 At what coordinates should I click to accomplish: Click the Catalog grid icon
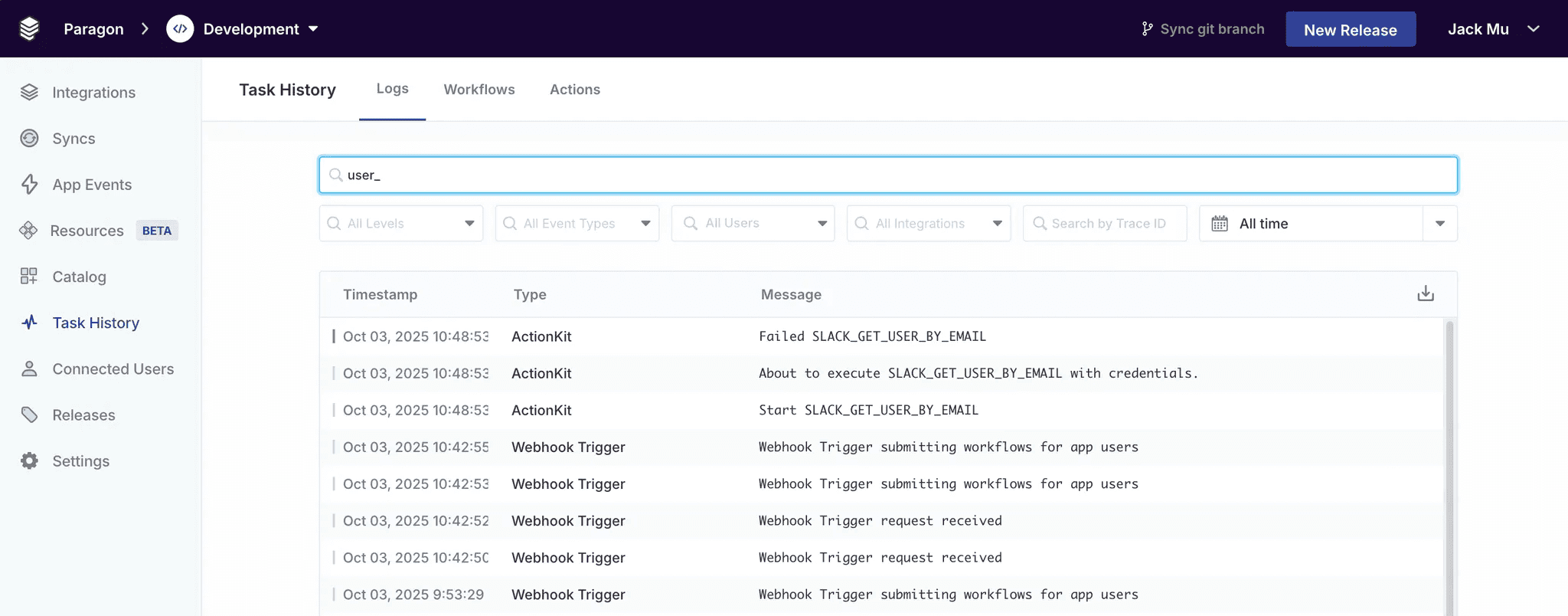(29, 277)
